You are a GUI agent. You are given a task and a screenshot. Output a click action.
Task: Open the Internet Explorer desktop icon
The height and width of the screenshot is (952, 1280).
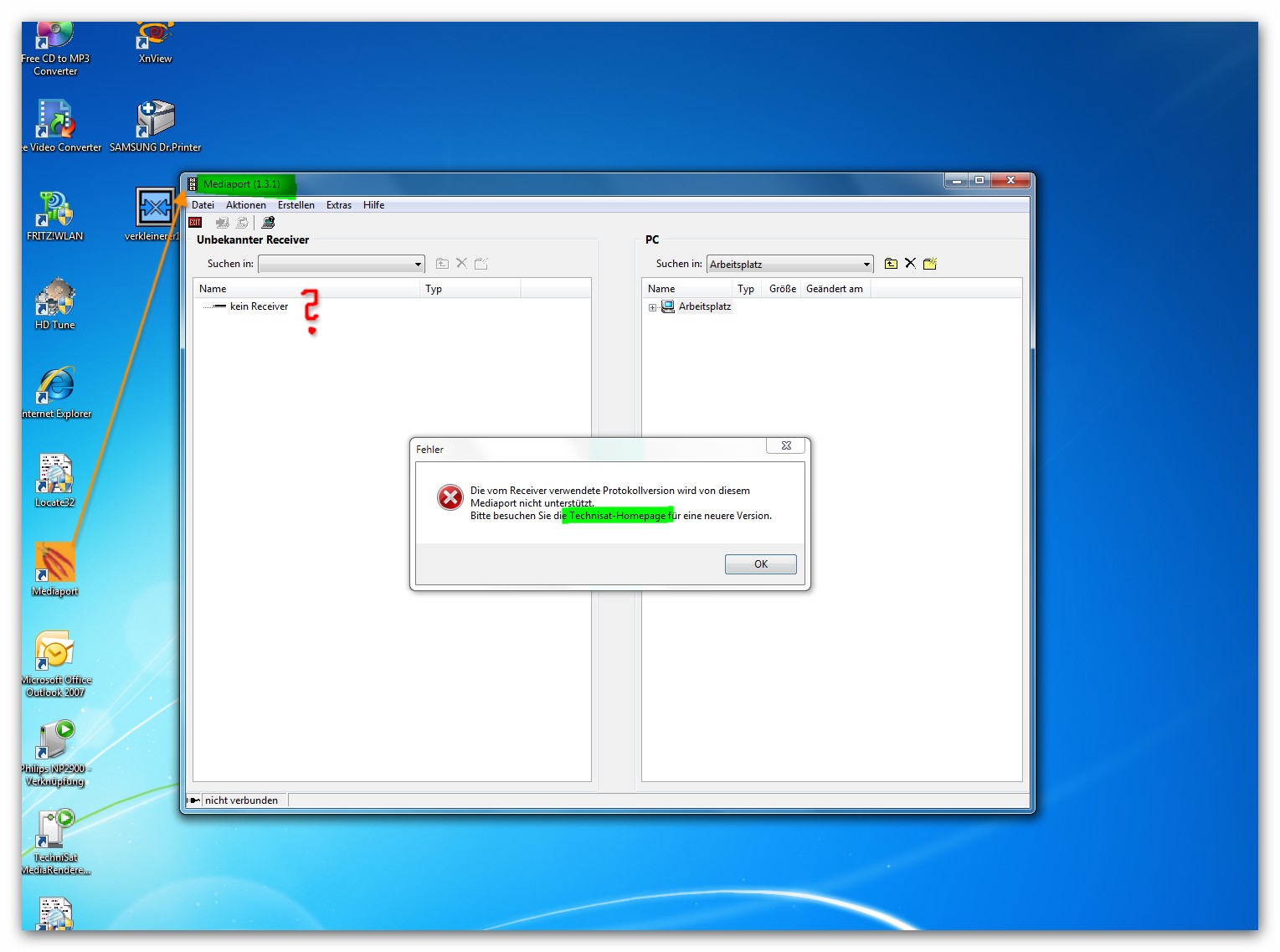tap(56, 392)
